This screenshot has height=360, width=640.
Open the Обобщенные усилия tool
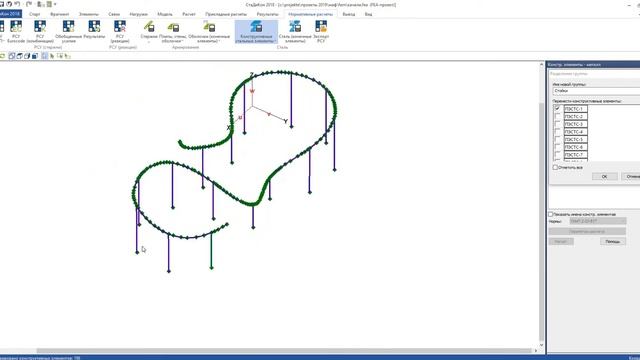[68, 32]
